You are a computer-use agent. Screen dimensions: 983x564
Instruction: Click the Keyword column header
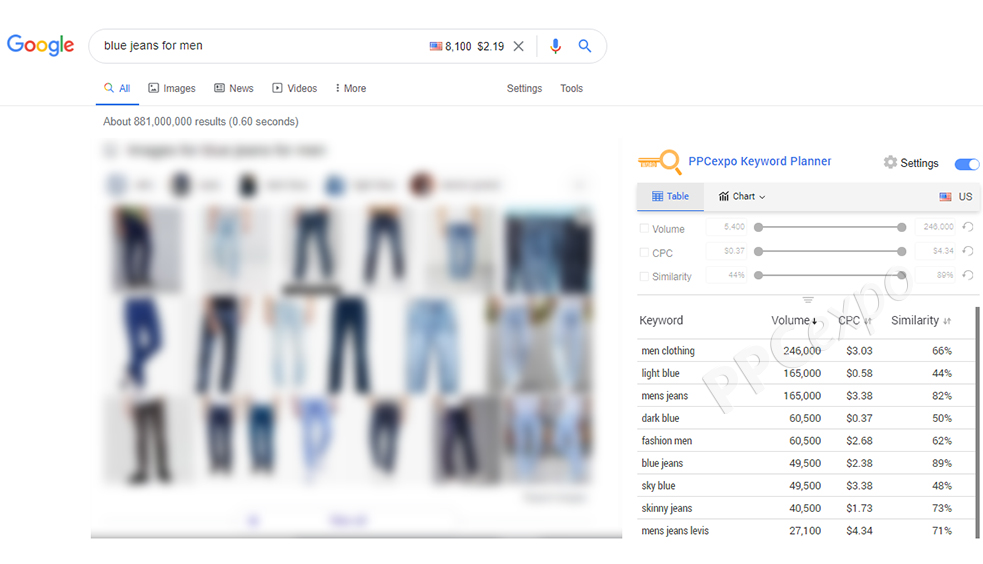[661, 320]
